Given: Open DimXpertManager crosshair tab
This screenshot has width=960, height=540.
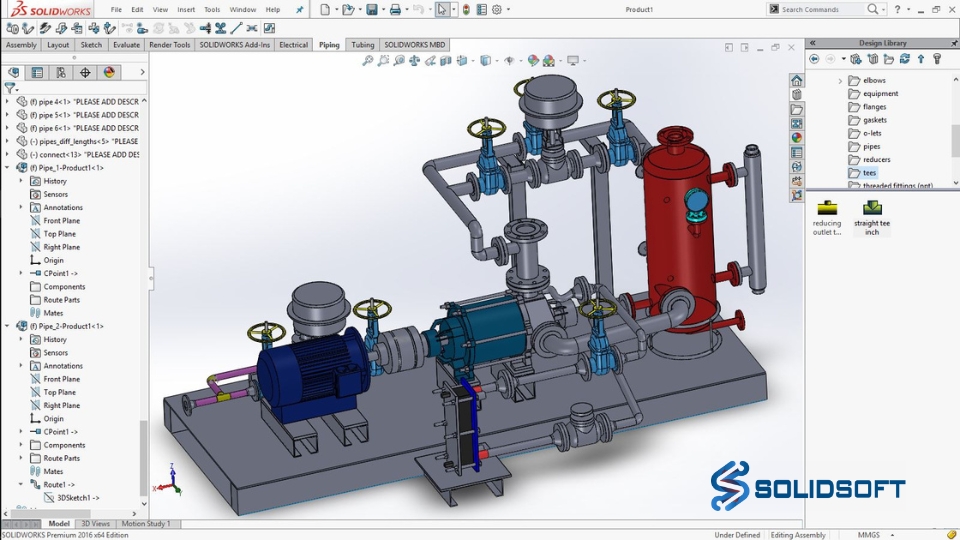Looking at the screenshot, I should click(x=85, y=72).
